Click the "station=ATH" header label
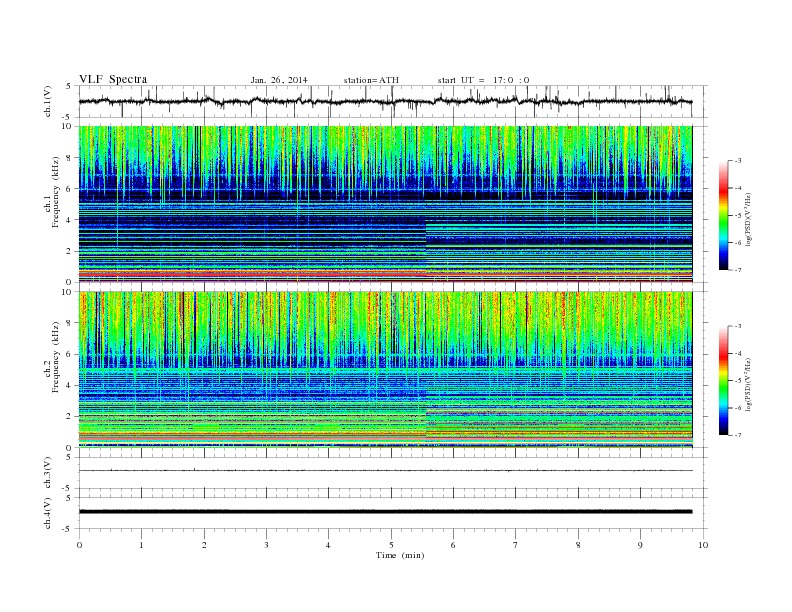This screenshot has height=612, width=792. pyautogui.click(x=371, y=80)
